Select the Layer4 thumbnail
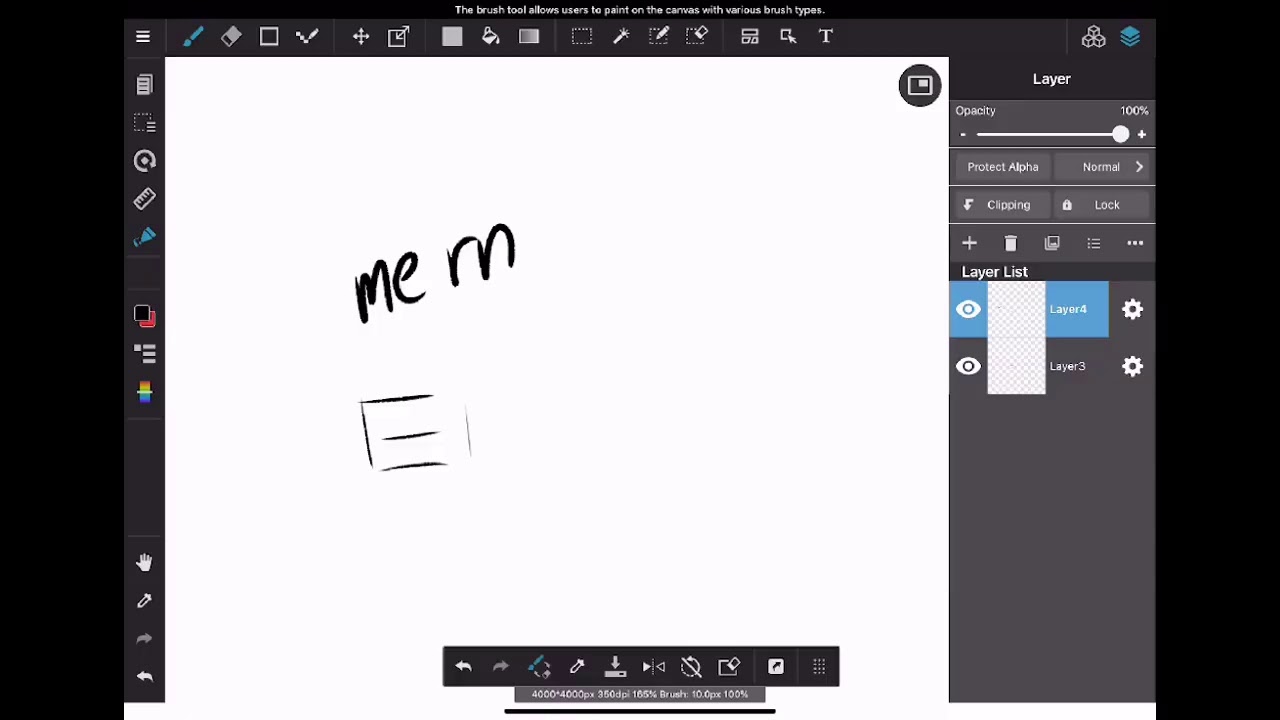The width and height of the screenshot is (1280, 720). 1016,309
